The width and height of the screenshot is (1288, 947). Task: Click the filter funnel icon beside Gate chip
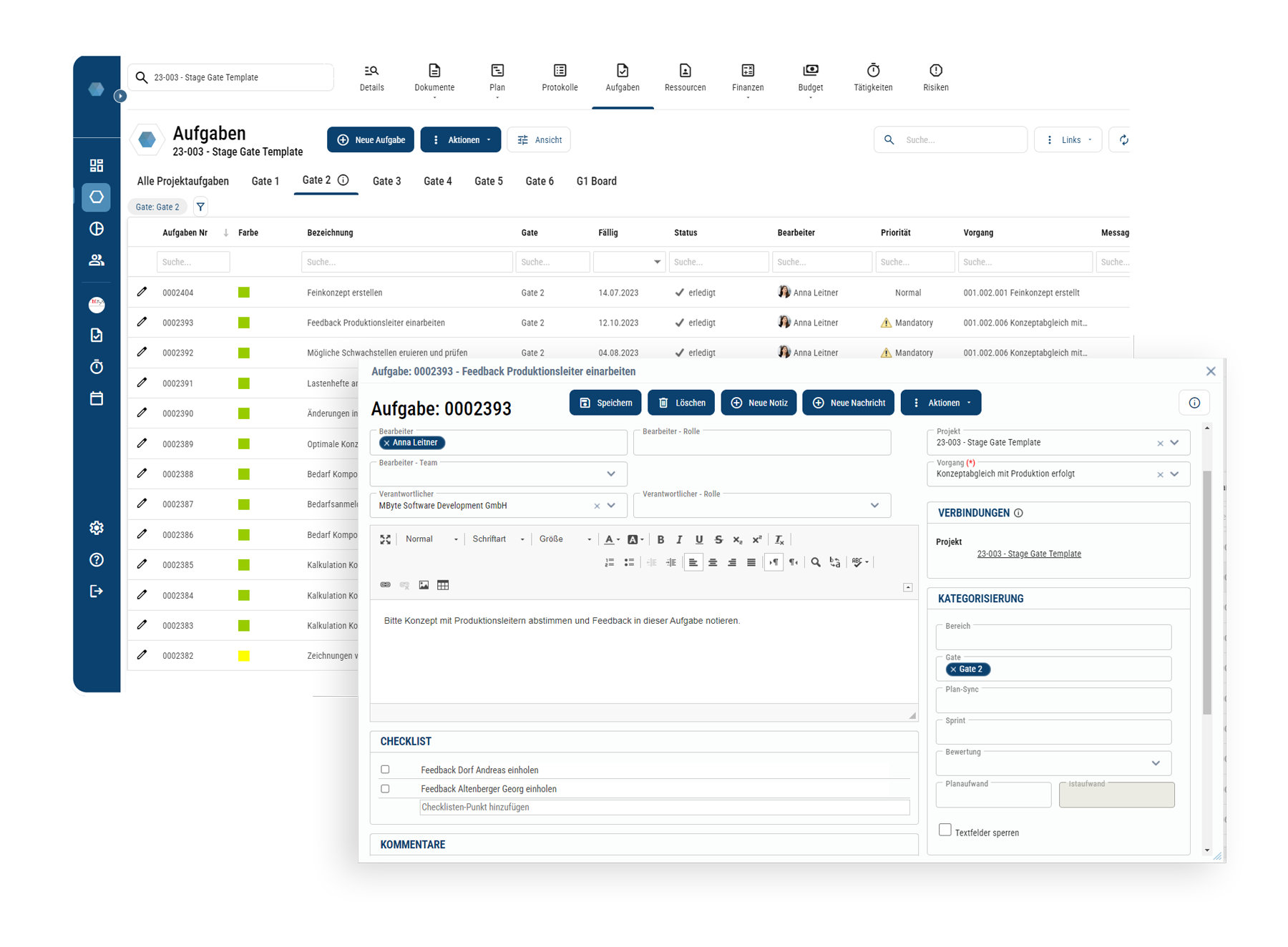[x=200, y=207]
